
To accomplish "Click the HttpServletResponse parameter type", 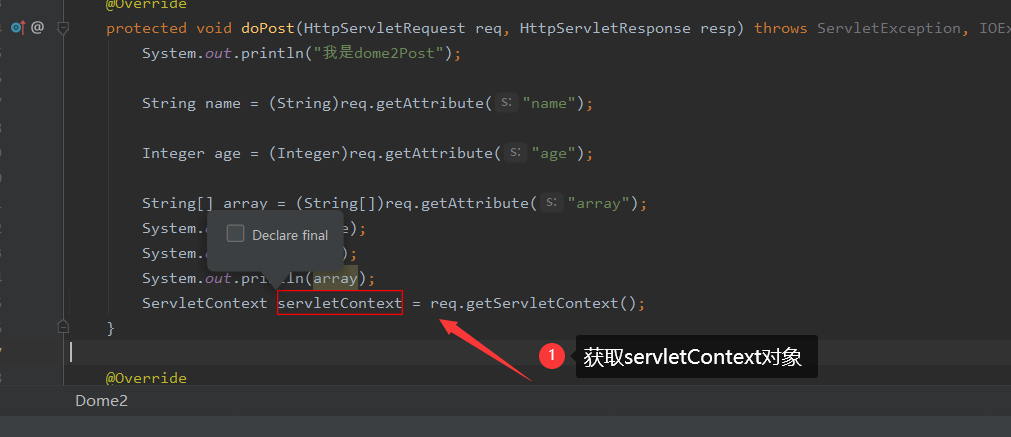I will click(x=605, y=28).
